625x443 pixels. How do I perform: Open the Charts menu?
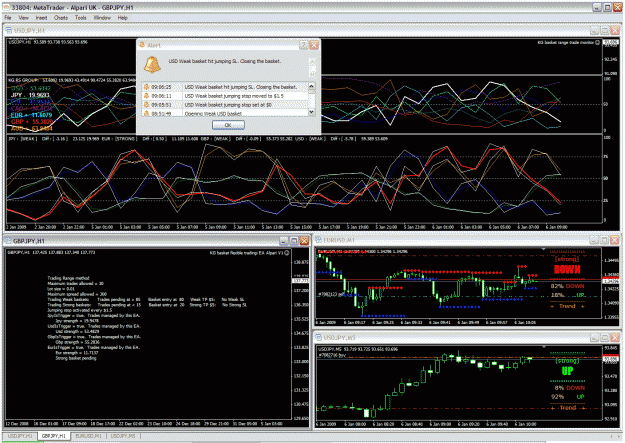(61, 18)
